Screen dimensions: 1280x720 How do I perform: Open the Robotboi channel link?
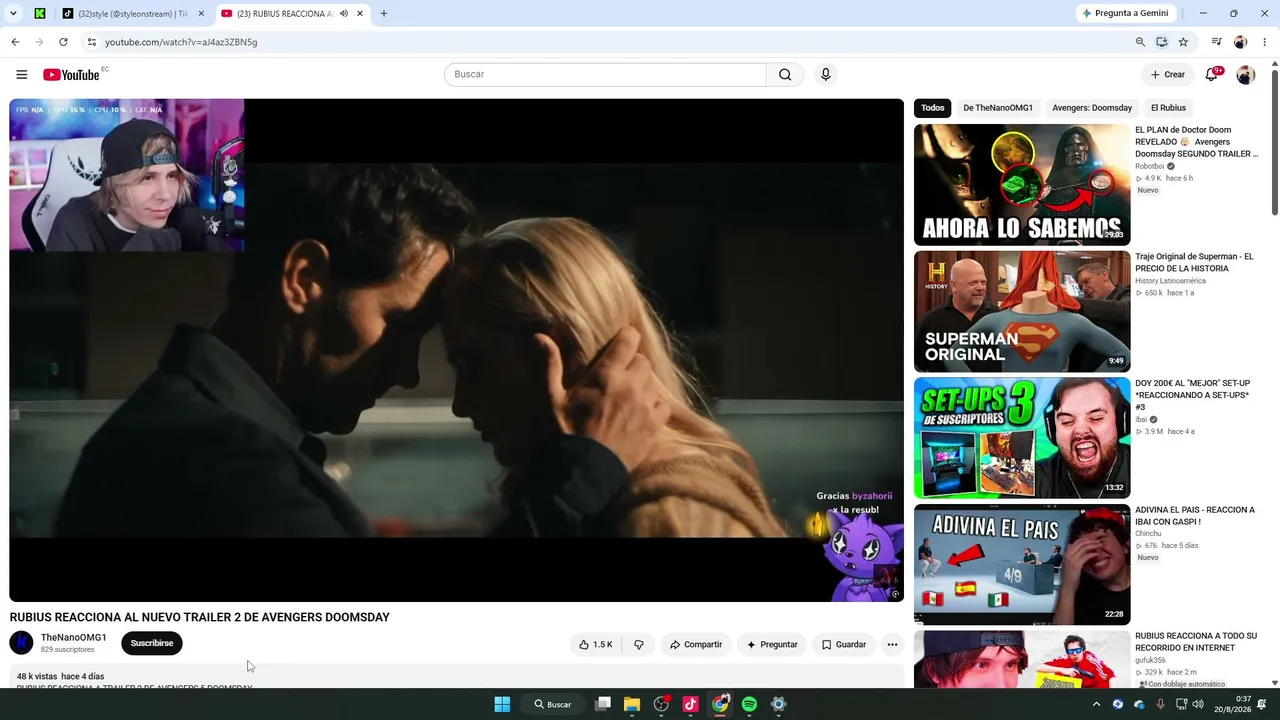1150,166
